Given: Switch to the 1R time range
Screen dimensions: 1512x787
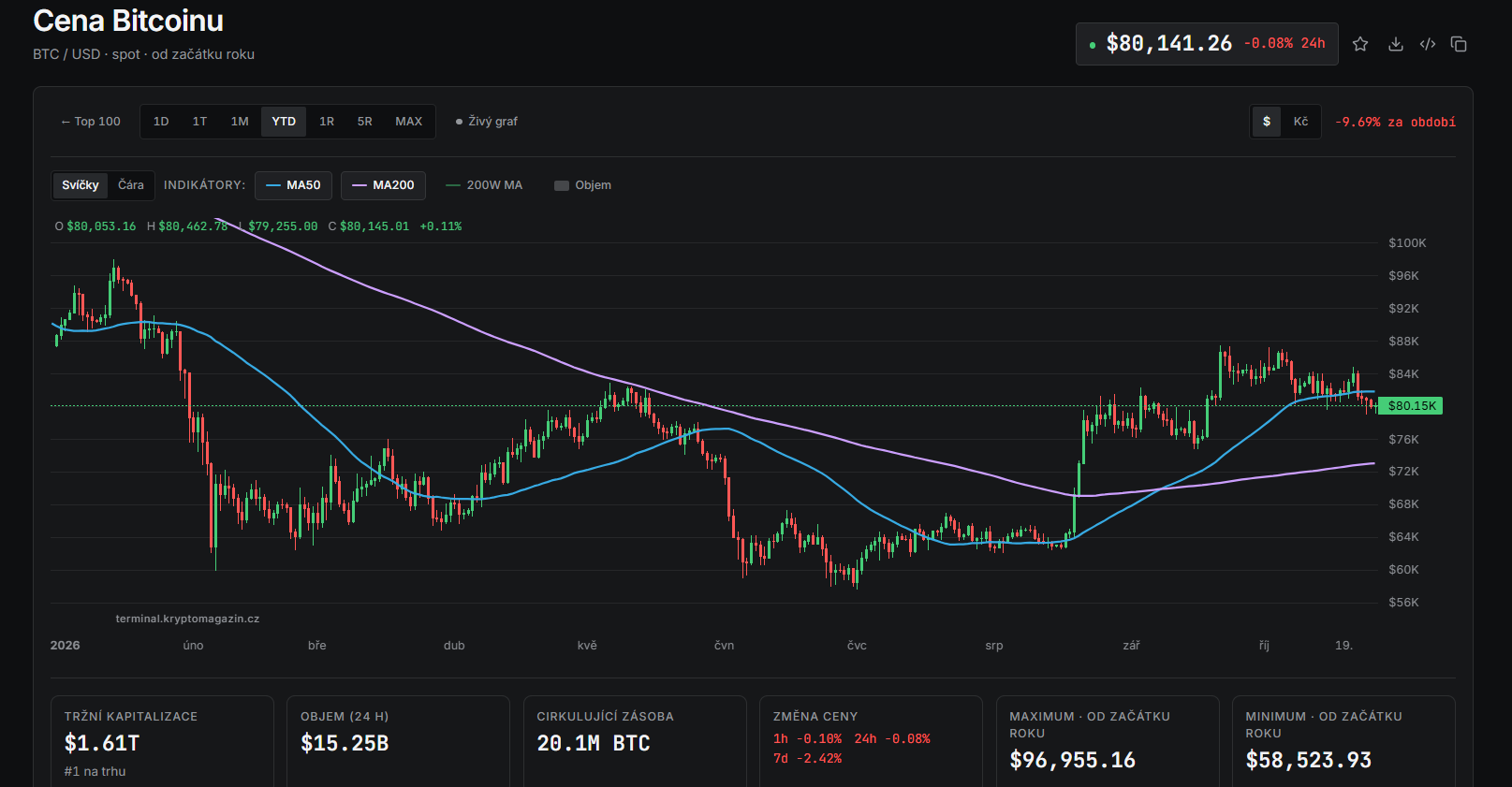Looking at the screenshot, I should pos(327,122).
